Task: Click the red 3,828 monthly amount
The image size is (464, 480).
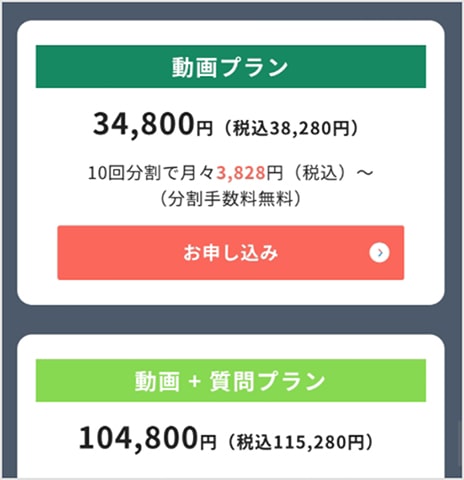Action: coord(241,173)
